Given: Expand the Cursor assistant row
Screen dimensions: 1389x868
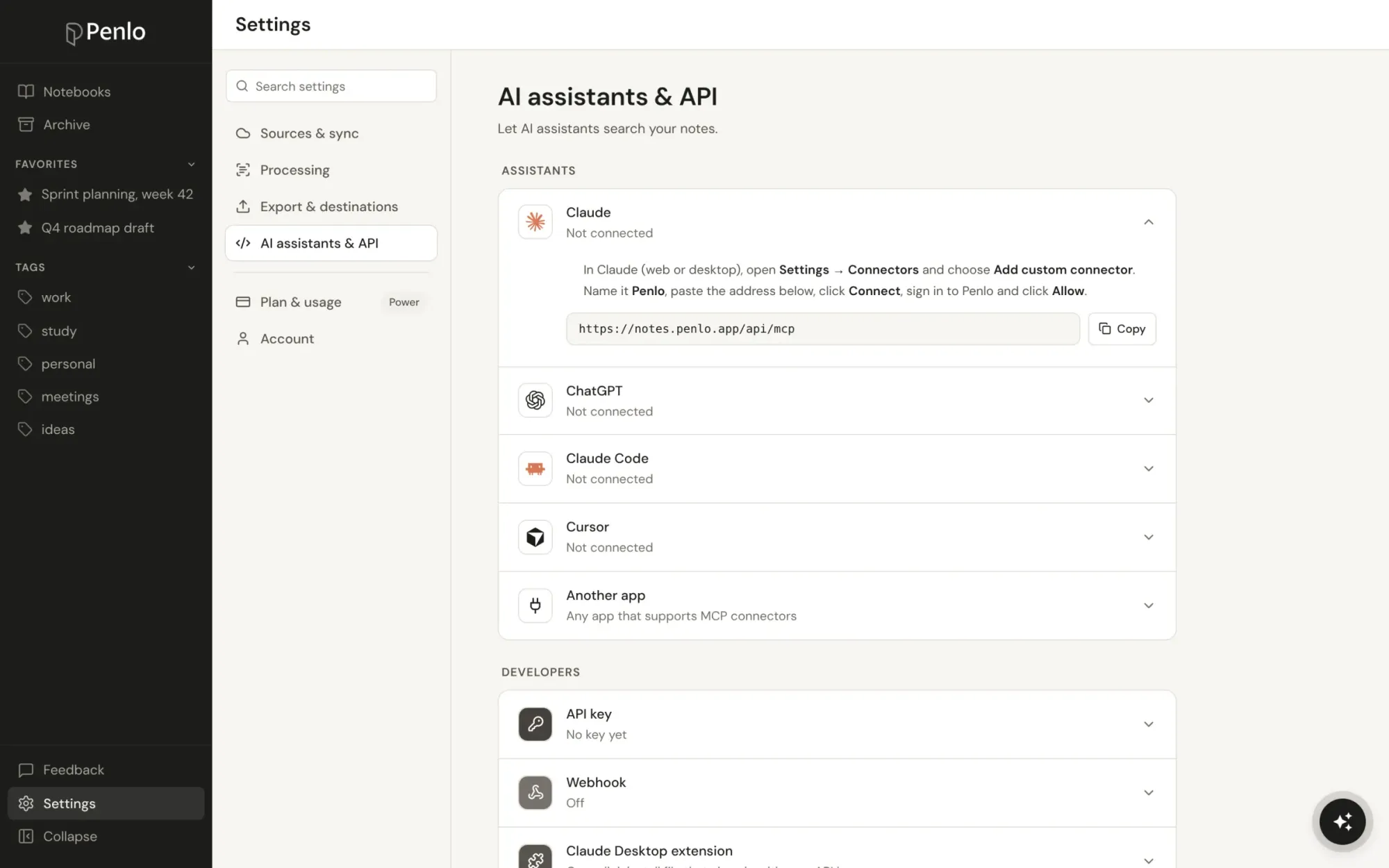Looking at the screenshot, I should pos(1148,537).
